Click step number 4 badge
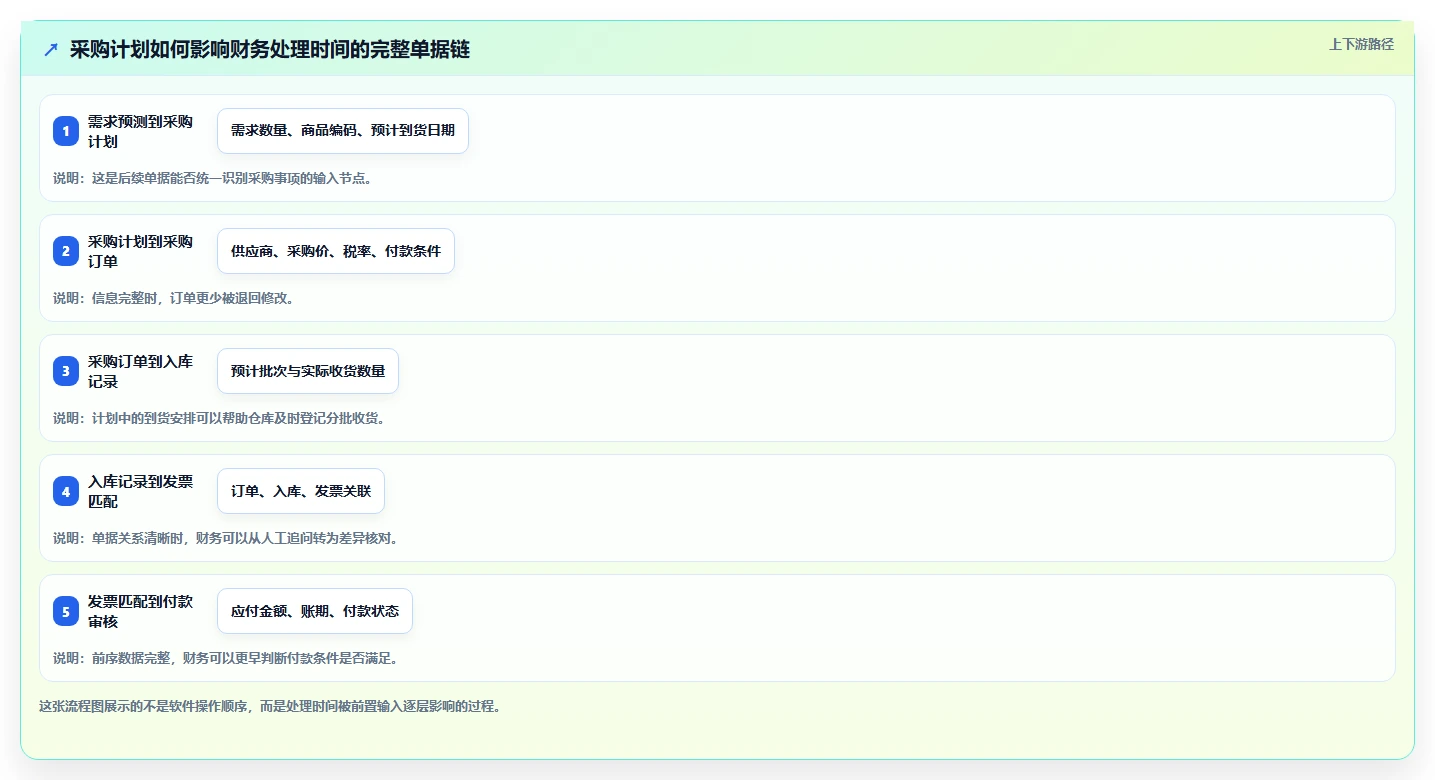The image size is (1435, 780). pos(66,491)
